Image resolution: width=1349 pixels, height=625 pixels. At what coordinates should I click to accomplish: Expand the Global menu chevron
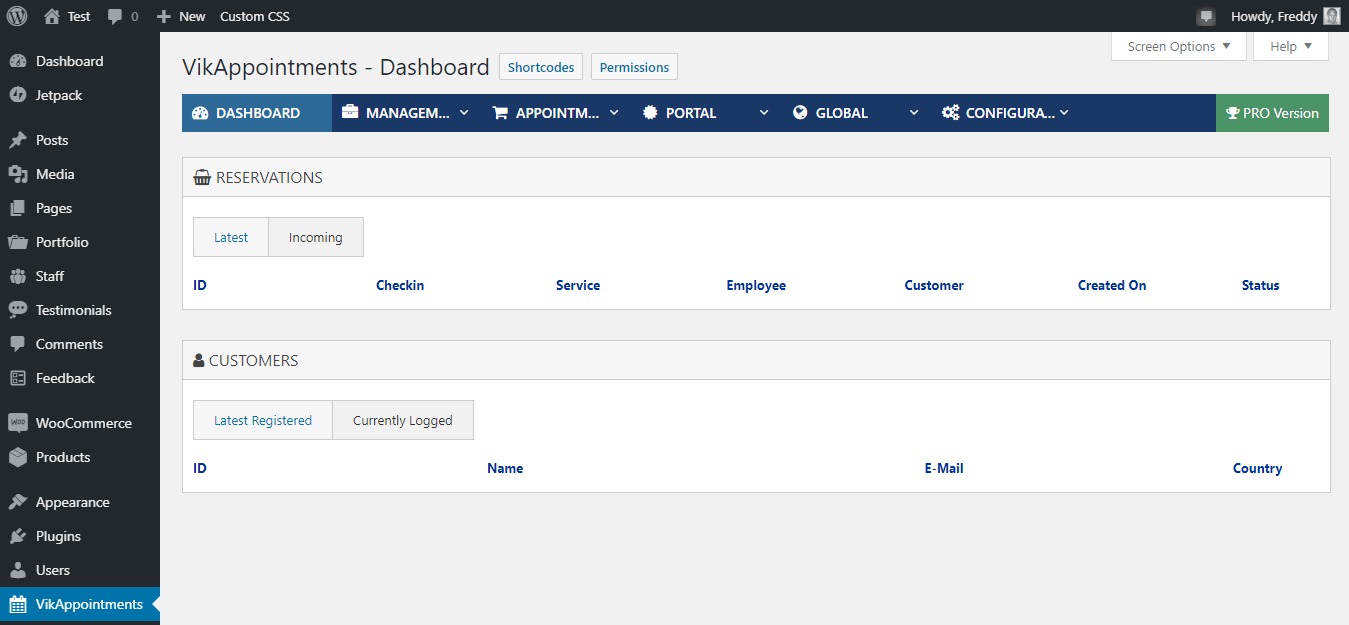(x=914, y=113)
